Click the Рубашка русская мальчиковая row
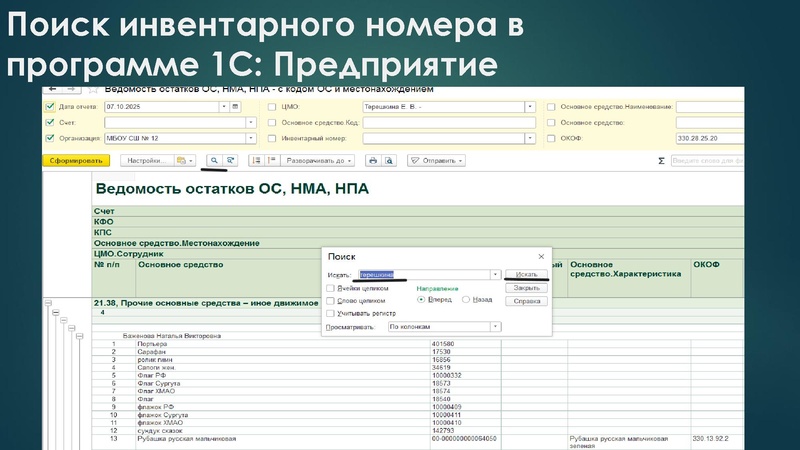The image size is (800, 450). [x=187, y=439]
